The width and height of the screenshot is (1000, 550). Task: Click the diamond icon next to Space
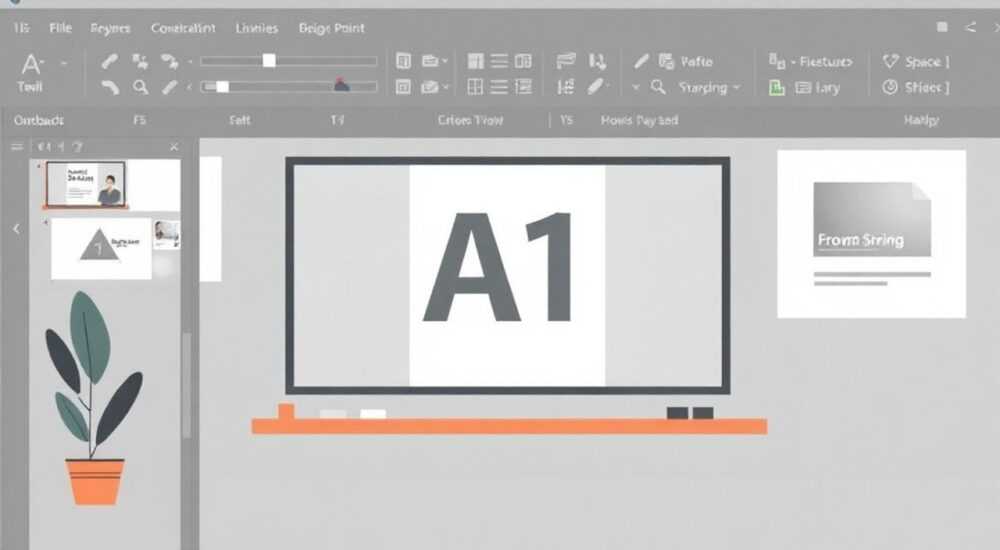click(x=890, y=61)
